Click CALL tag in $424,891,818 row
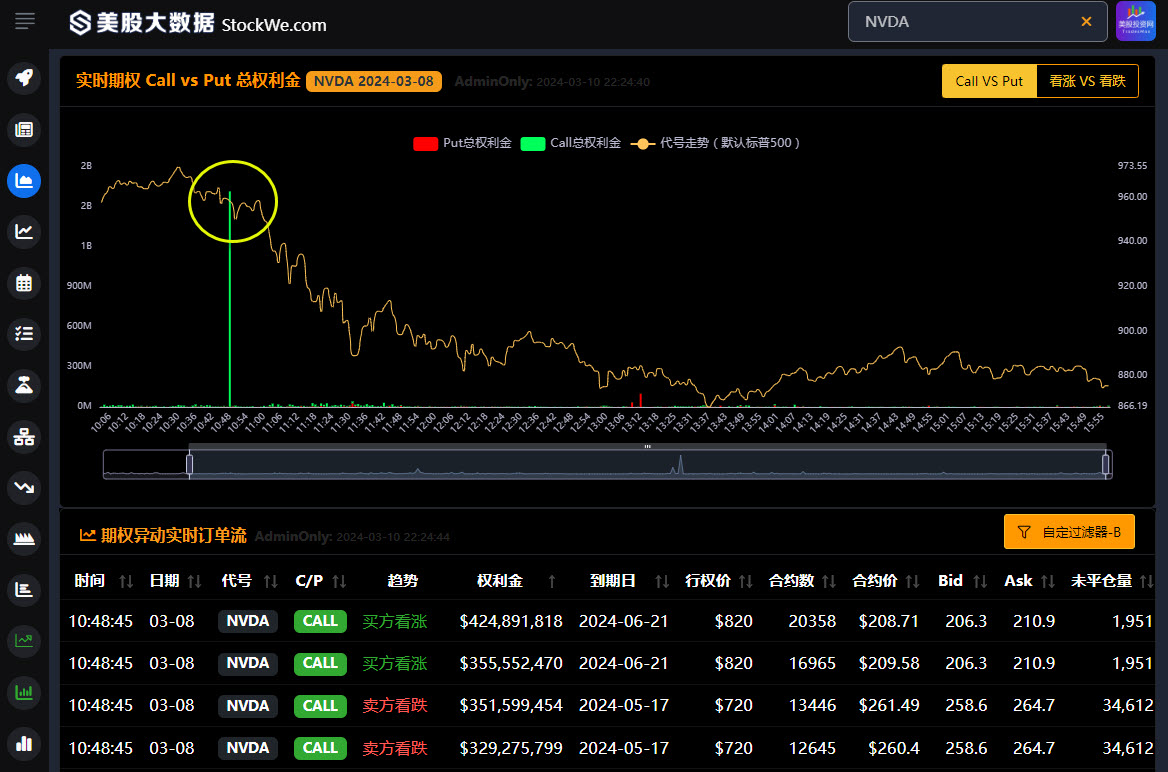Viewport: 1168px width, 772px height. [x=320, y=621]
